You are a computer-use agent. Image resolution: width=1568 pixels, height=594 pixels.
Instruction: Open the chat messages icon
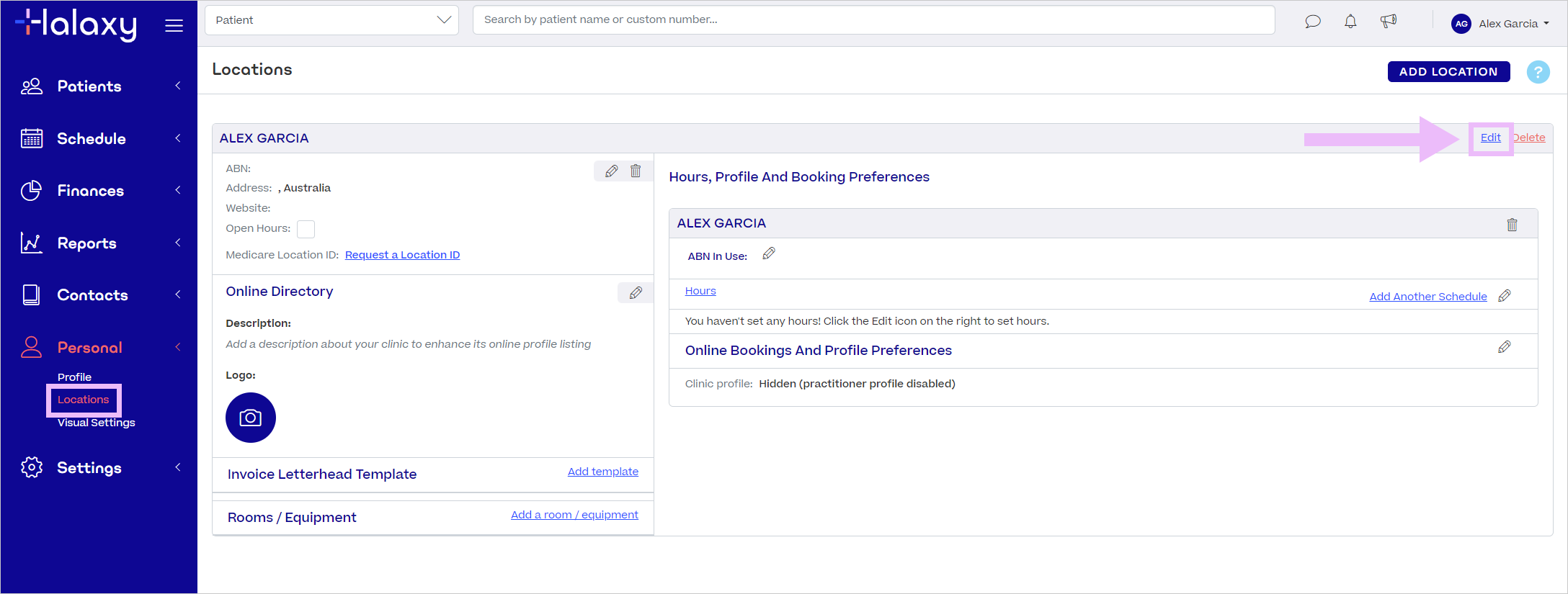[x=1313, y=22]
